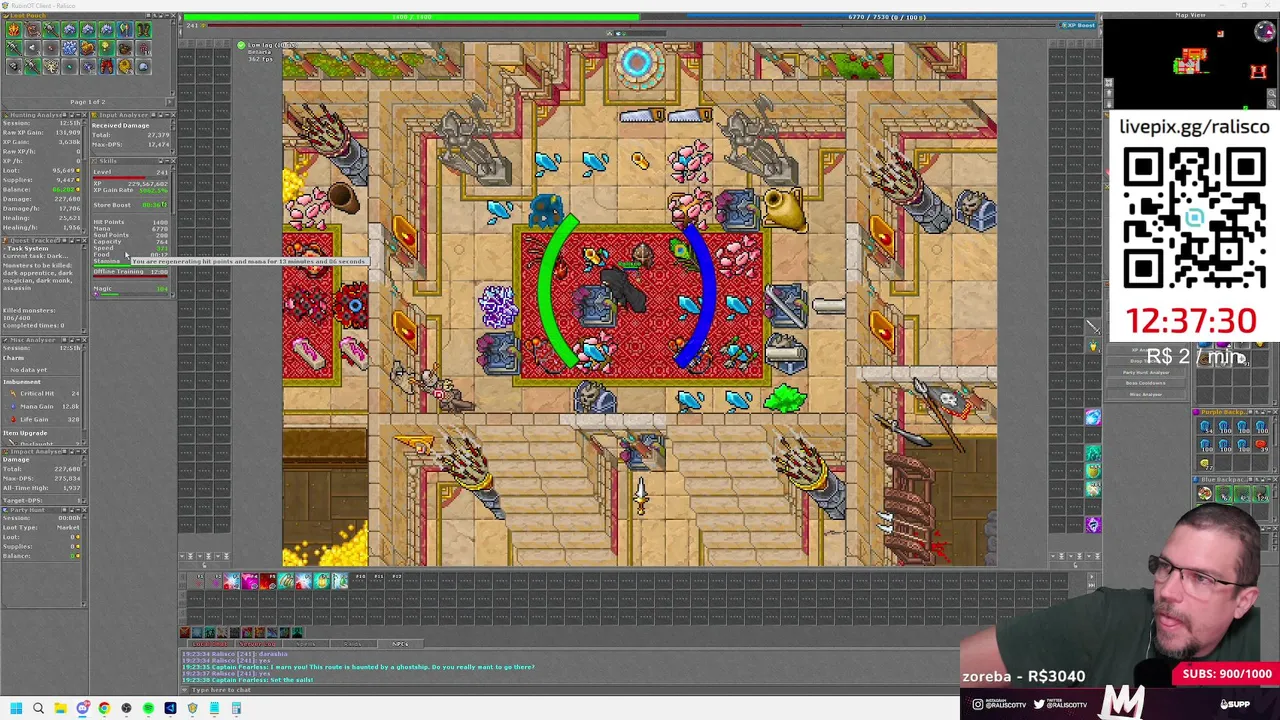Open the Local Chat tab
The image size is (1280, 720).
210,644
